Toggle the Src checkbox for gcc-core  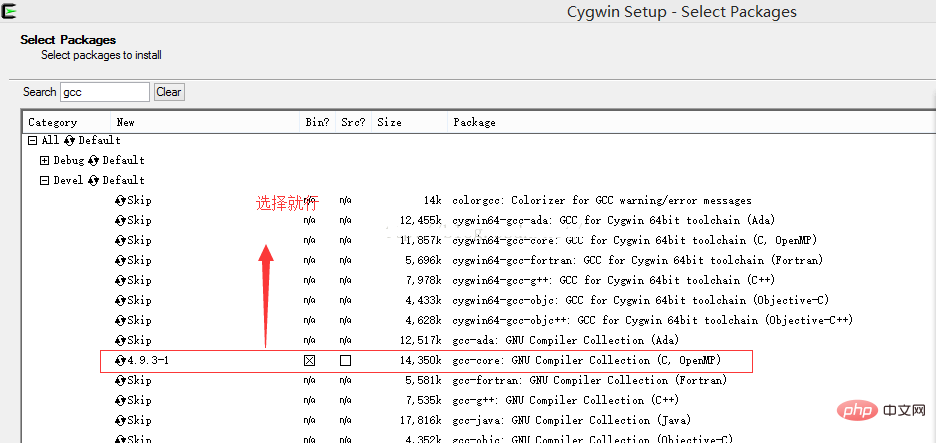[345, 361]
